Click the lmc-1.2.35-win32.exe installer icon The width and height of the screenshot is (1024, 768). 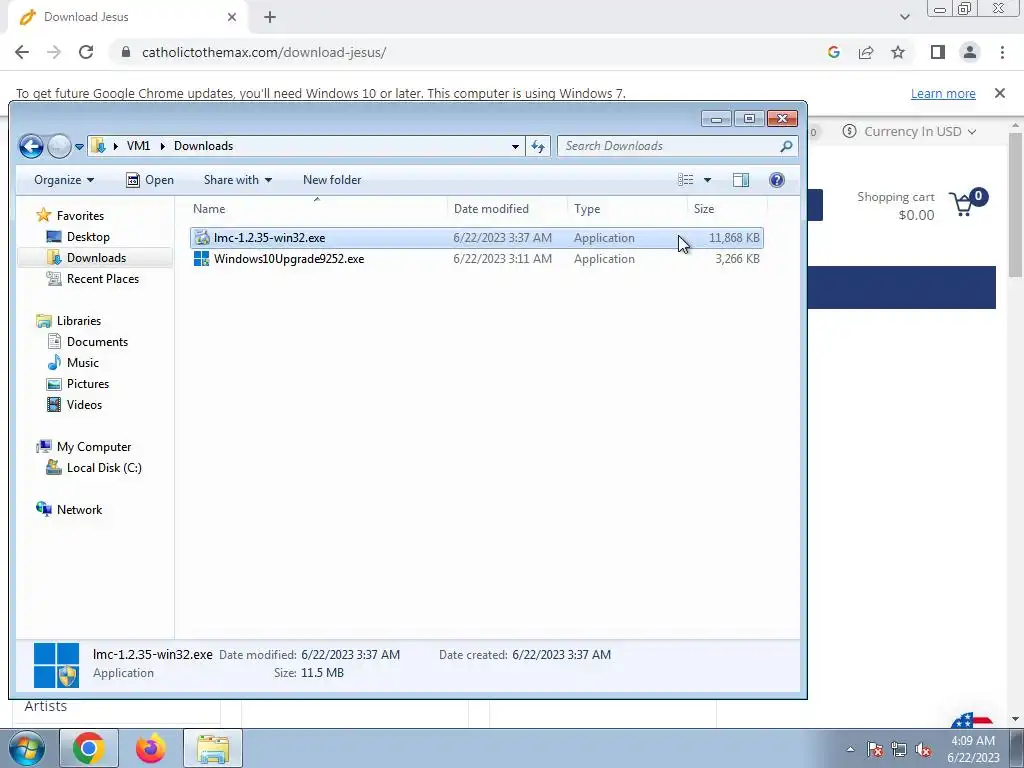click(202, 238)
